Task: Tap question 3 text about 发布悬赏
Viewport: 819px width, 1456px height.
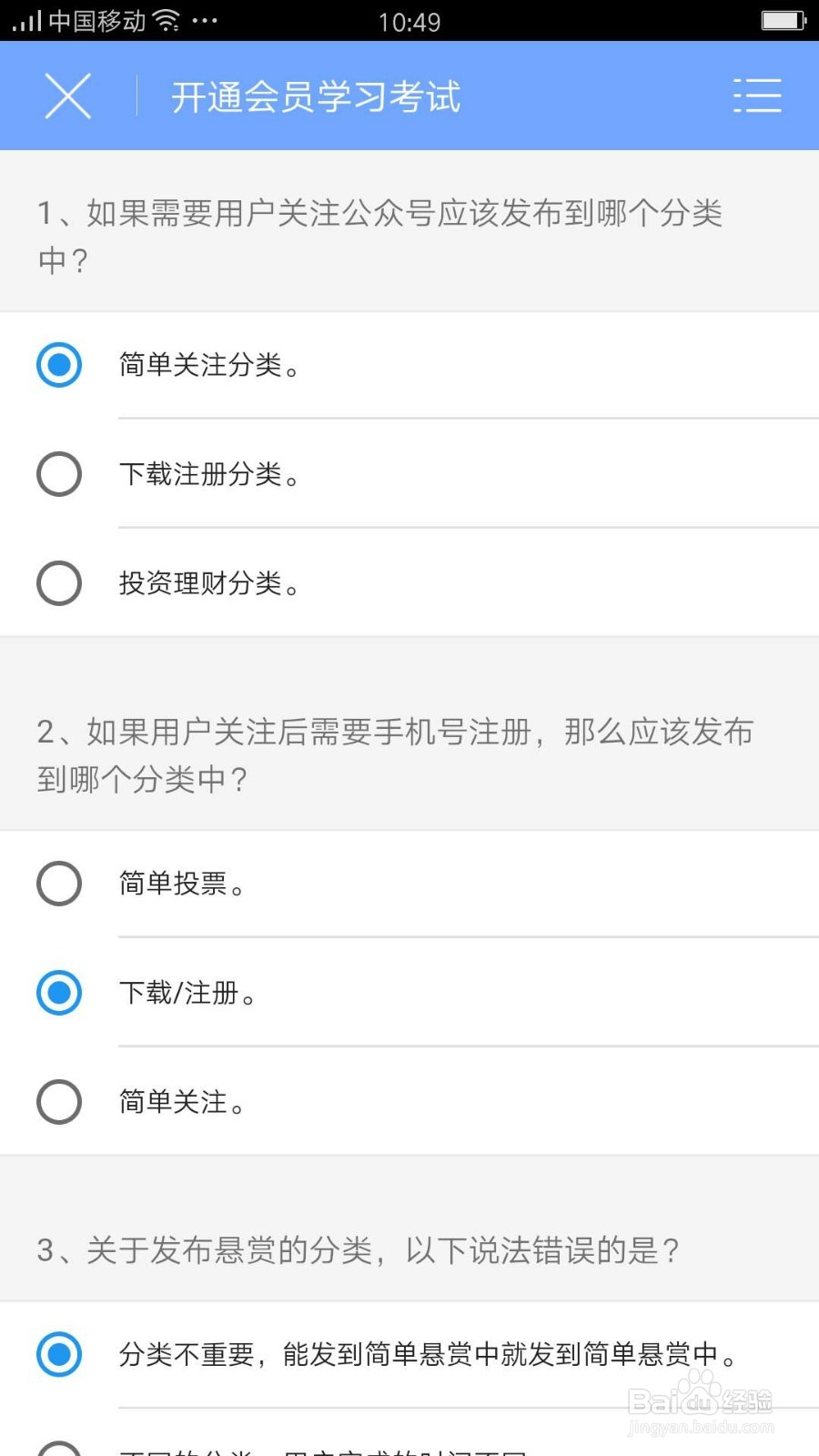Action: [359, 1250]
